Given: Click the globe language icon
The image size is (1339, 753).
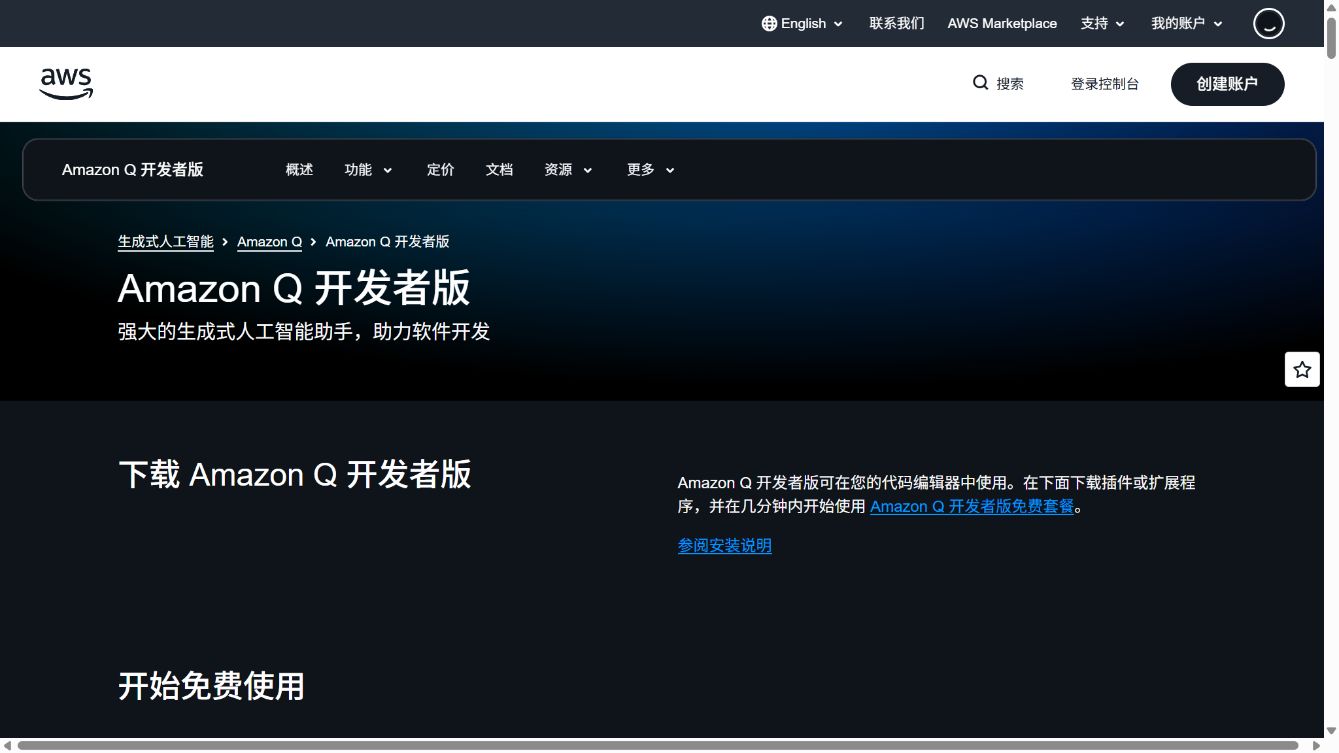Looking at the screenshot, I should pos(769,23).
